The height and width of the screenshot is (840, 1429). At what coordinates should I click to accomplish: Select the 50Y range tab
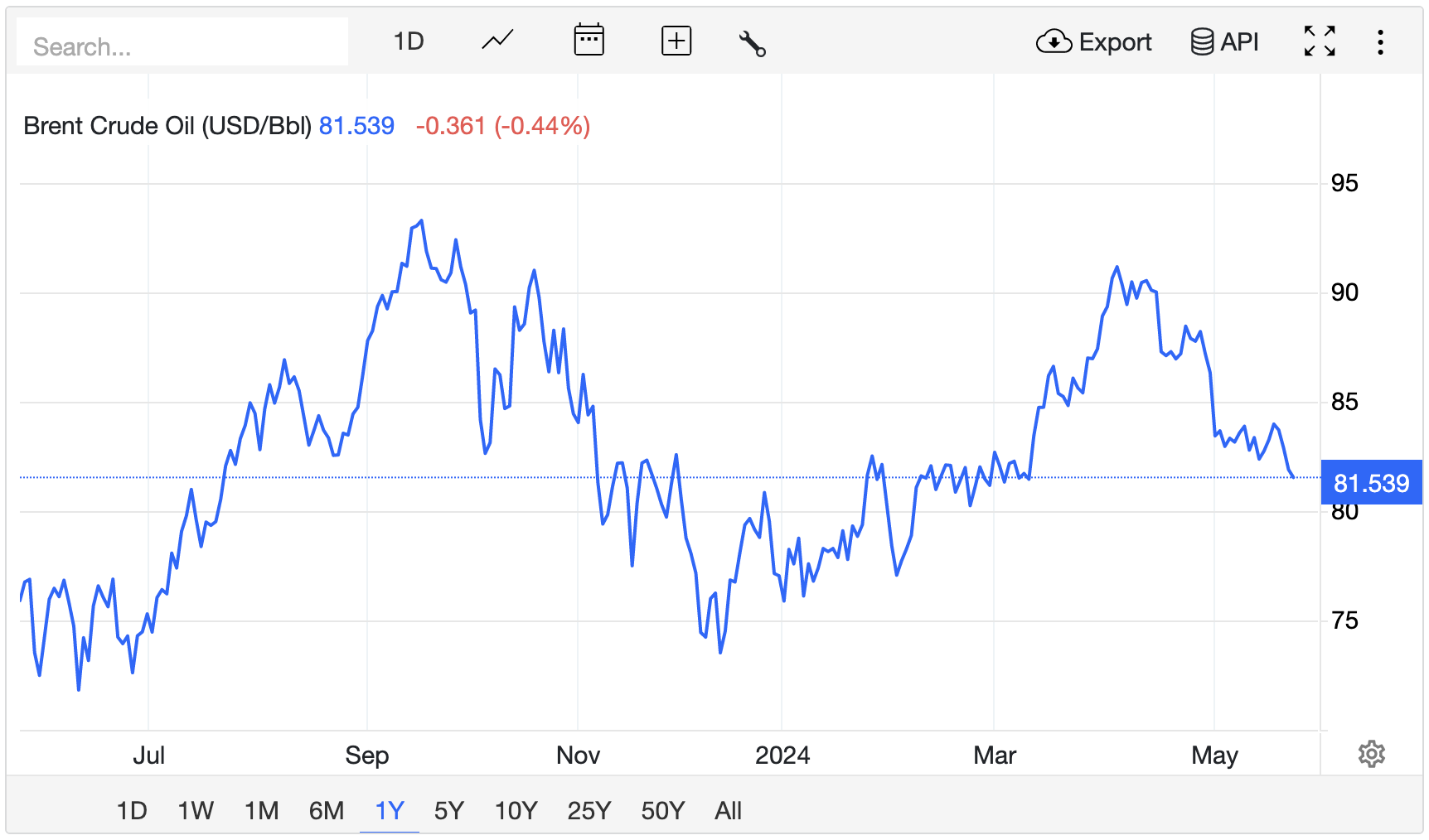(663, 810)
